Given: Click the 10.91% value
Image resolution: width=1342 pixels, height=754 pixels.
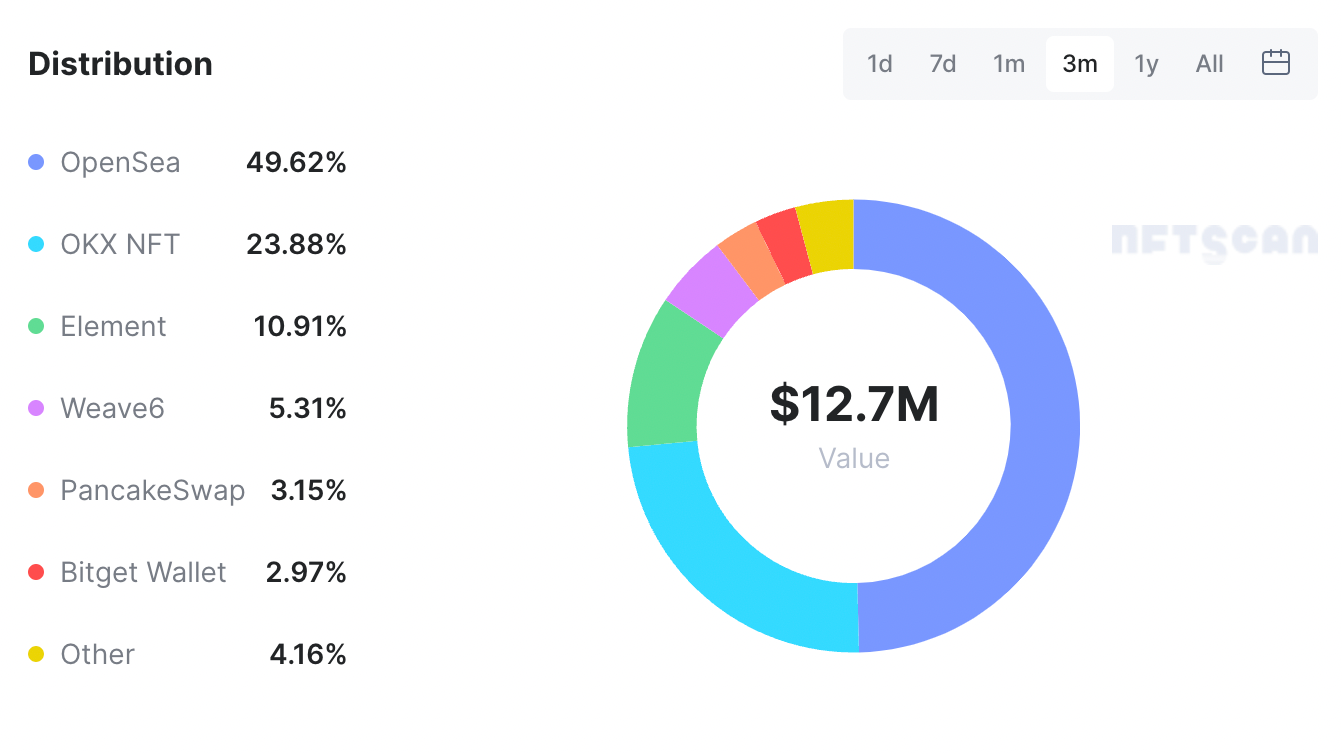Looking at the screenshot, I should [300, 326].
